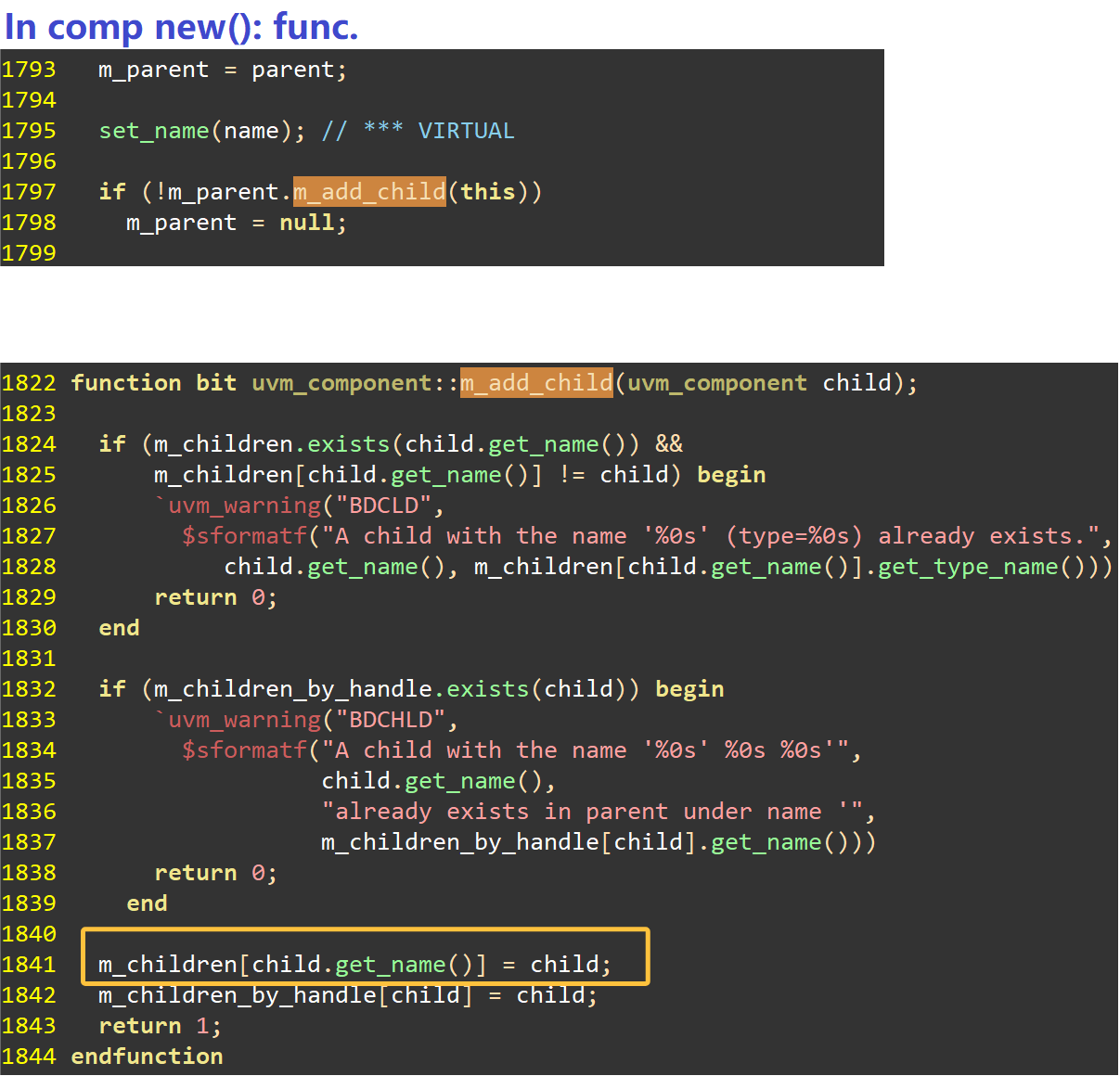Click the null keyword on line 1798
Viewport: 1120px width, 1076px height.
click(x=306, y=222)
